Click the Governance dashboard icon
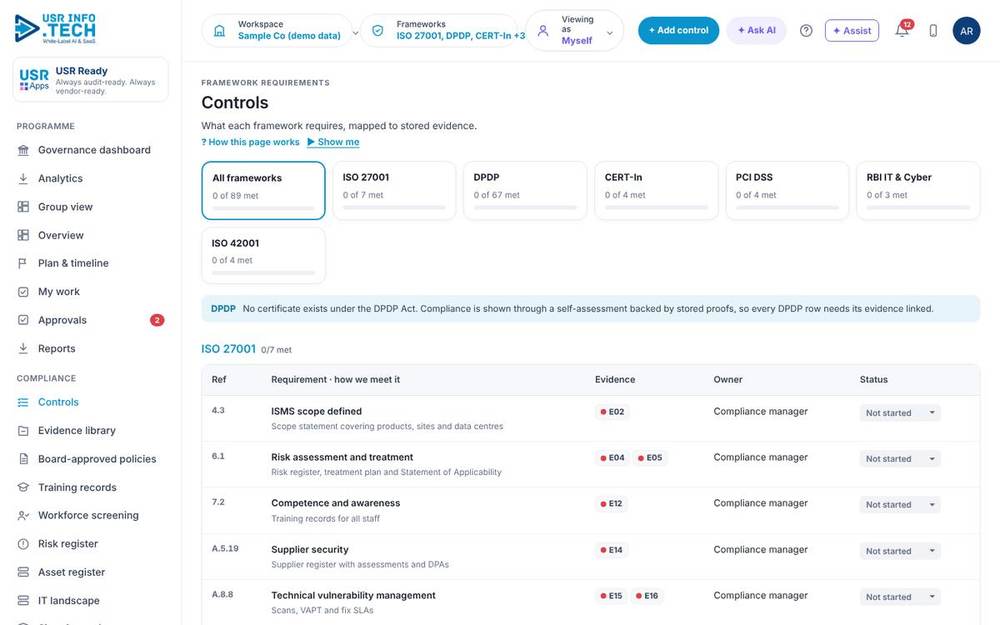The height and width of the screenshot is (625, 1000). click(24, 151)
